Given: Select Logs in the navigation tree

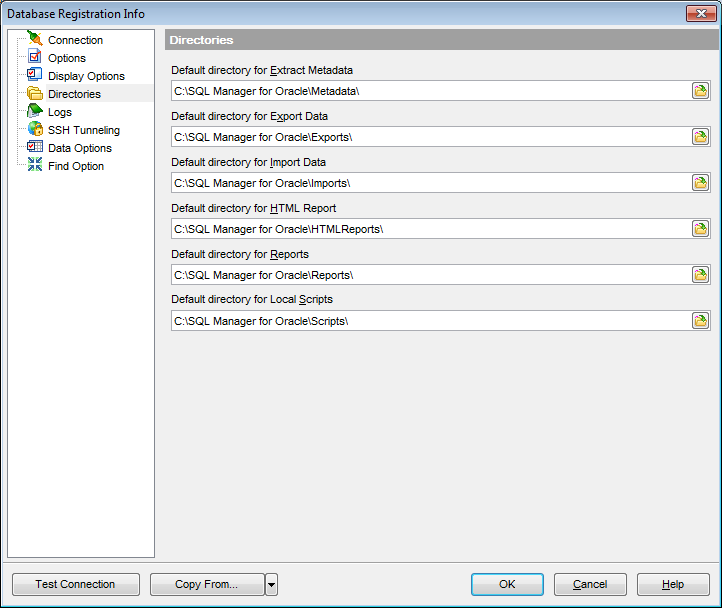Looking at the screenshot, I should [60, 112].
